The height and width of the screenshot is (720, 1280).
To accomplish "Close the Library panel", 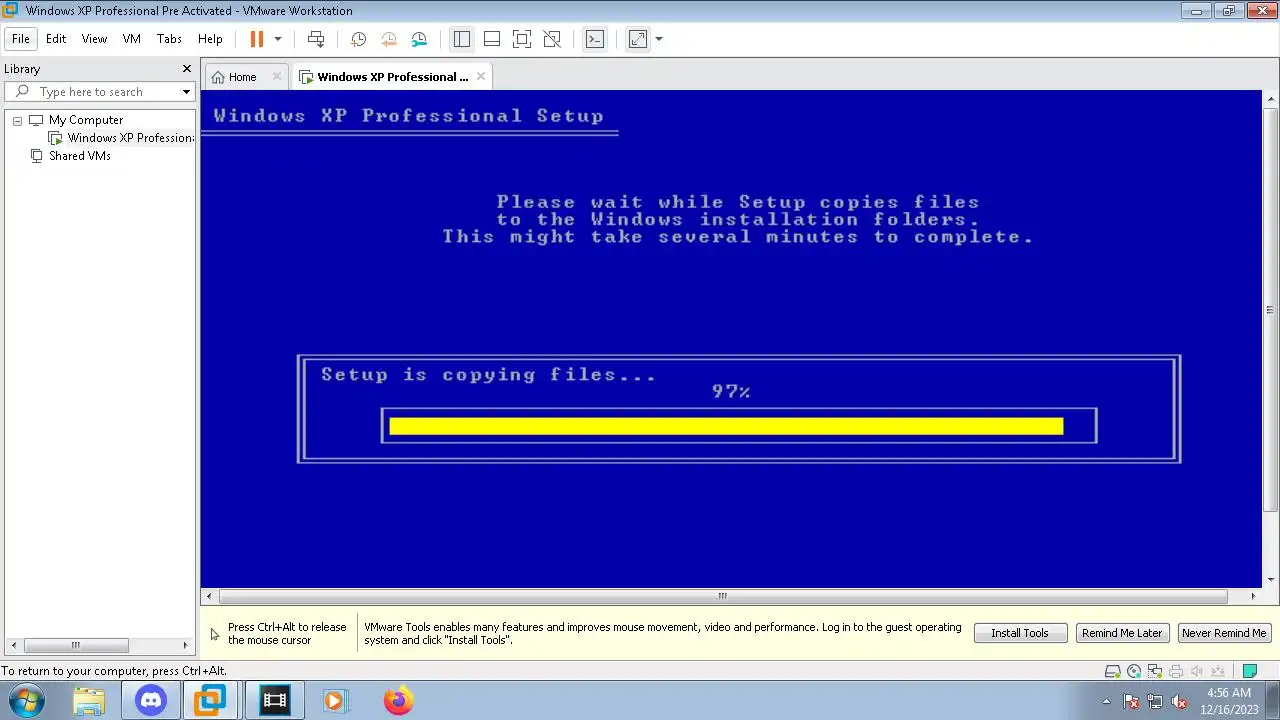I will 186,68.
